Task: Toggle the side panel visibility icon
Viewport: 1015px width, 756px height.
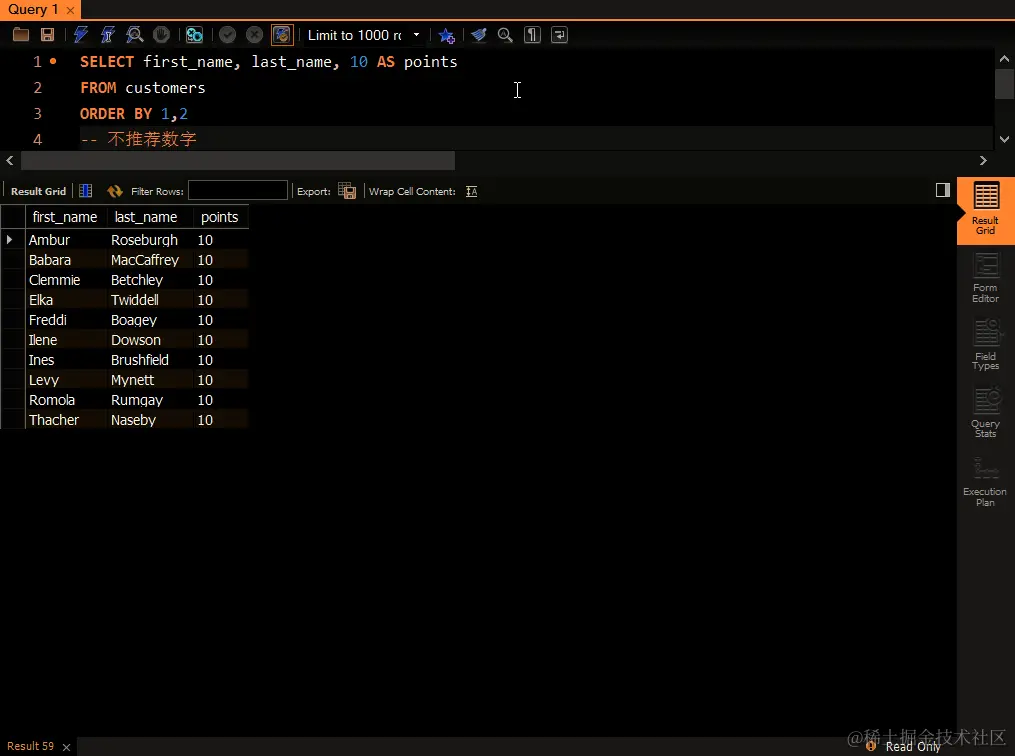Action: (x=942, y=190)
